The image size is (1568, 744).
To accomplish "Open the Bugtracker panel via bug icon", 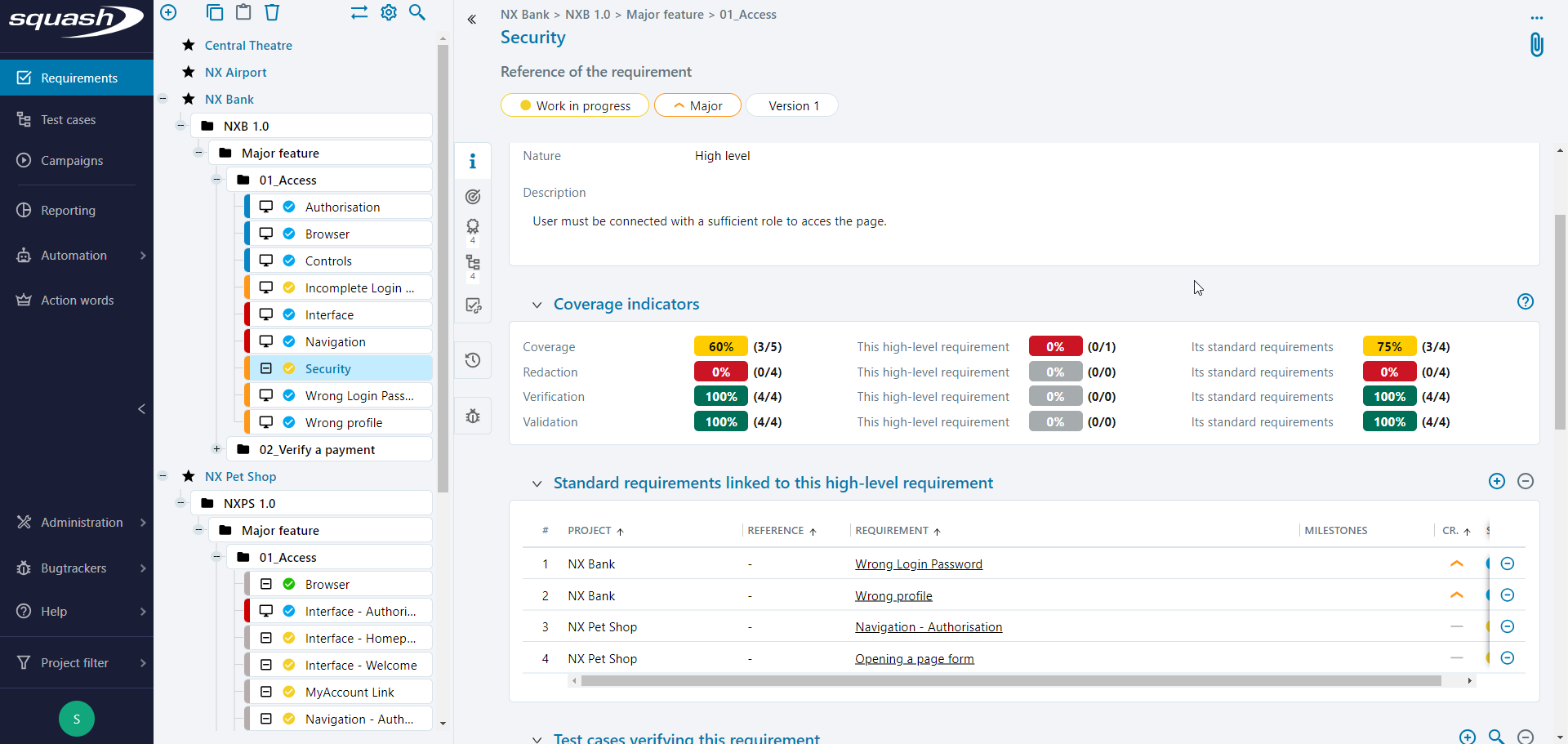I will click(473, 416).
